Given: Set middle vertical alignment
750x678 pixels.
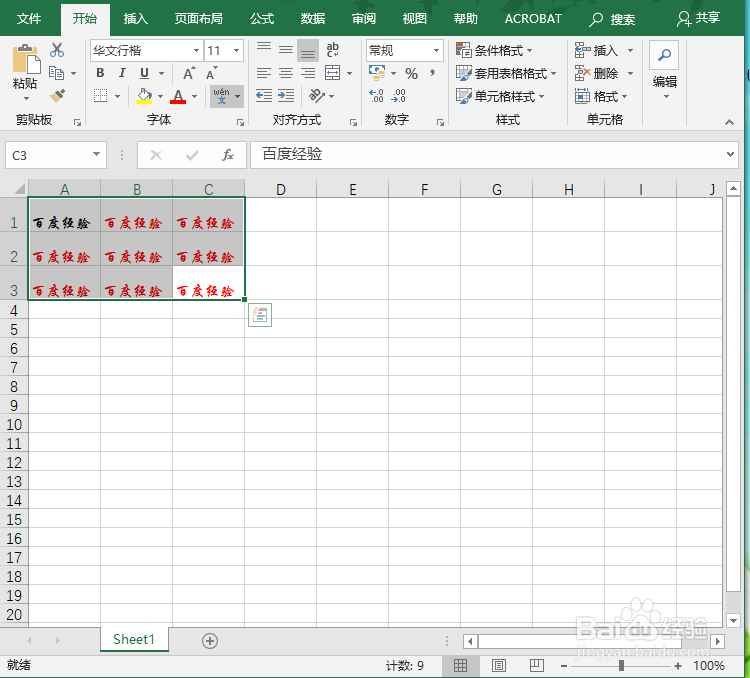Looking at the screenshot, I should tap(286, 50).
